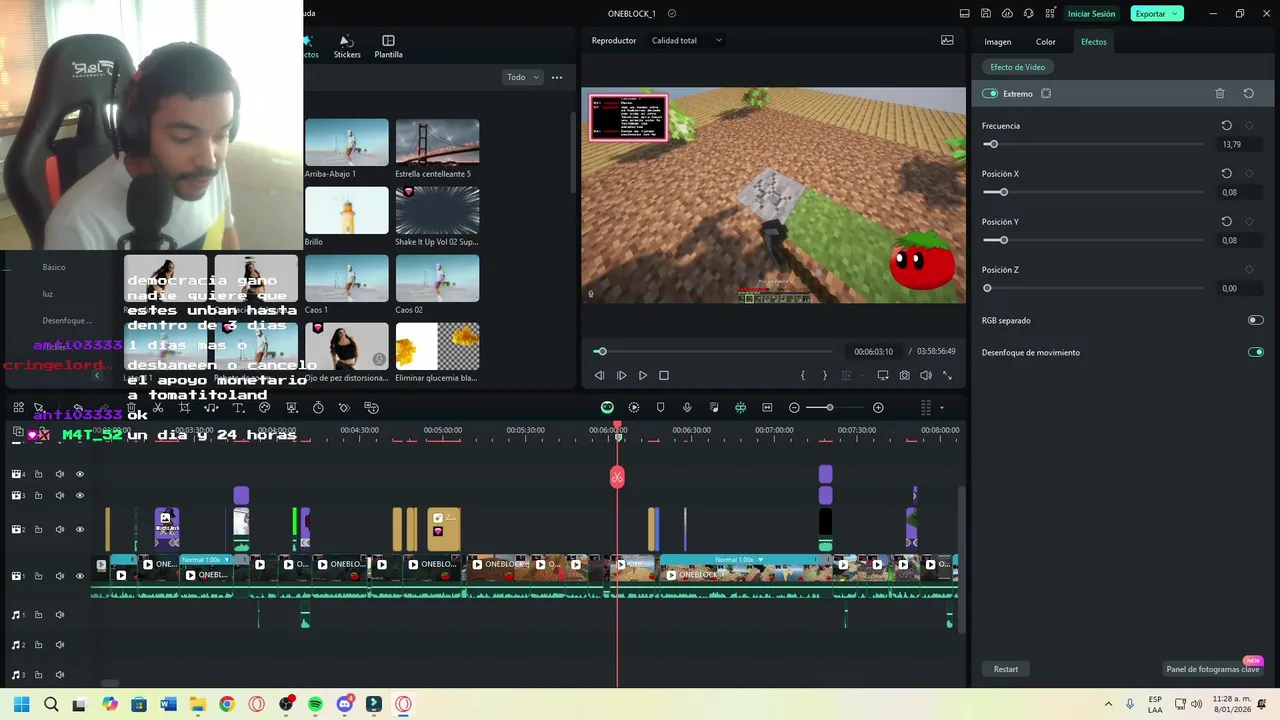Viewport: 1280px width, 720px height.
Task: Open the timeline view options dropdown arrow
Action: pos(941,408)
